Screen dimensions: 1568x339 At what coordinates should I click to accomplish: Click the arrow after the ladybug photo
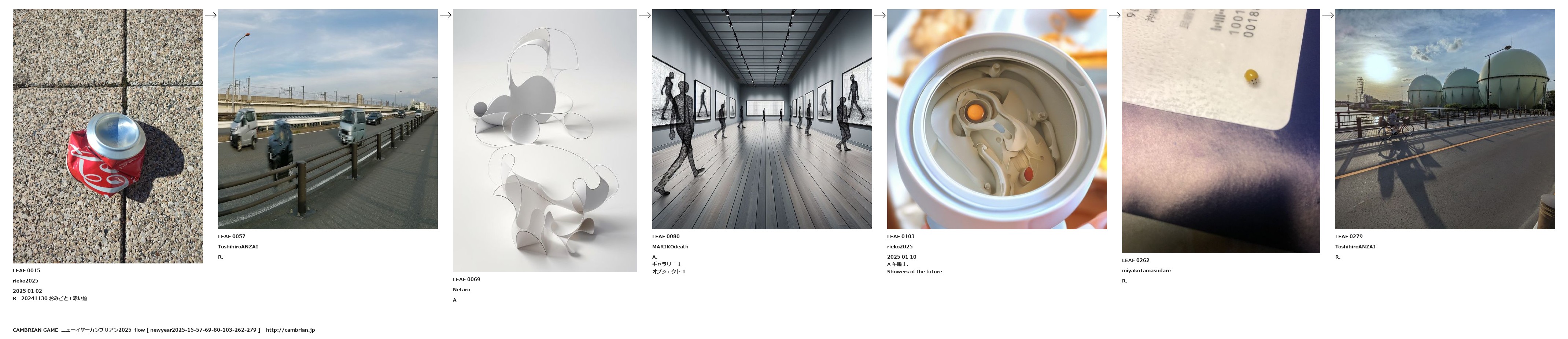click(x=1328, y=15)
